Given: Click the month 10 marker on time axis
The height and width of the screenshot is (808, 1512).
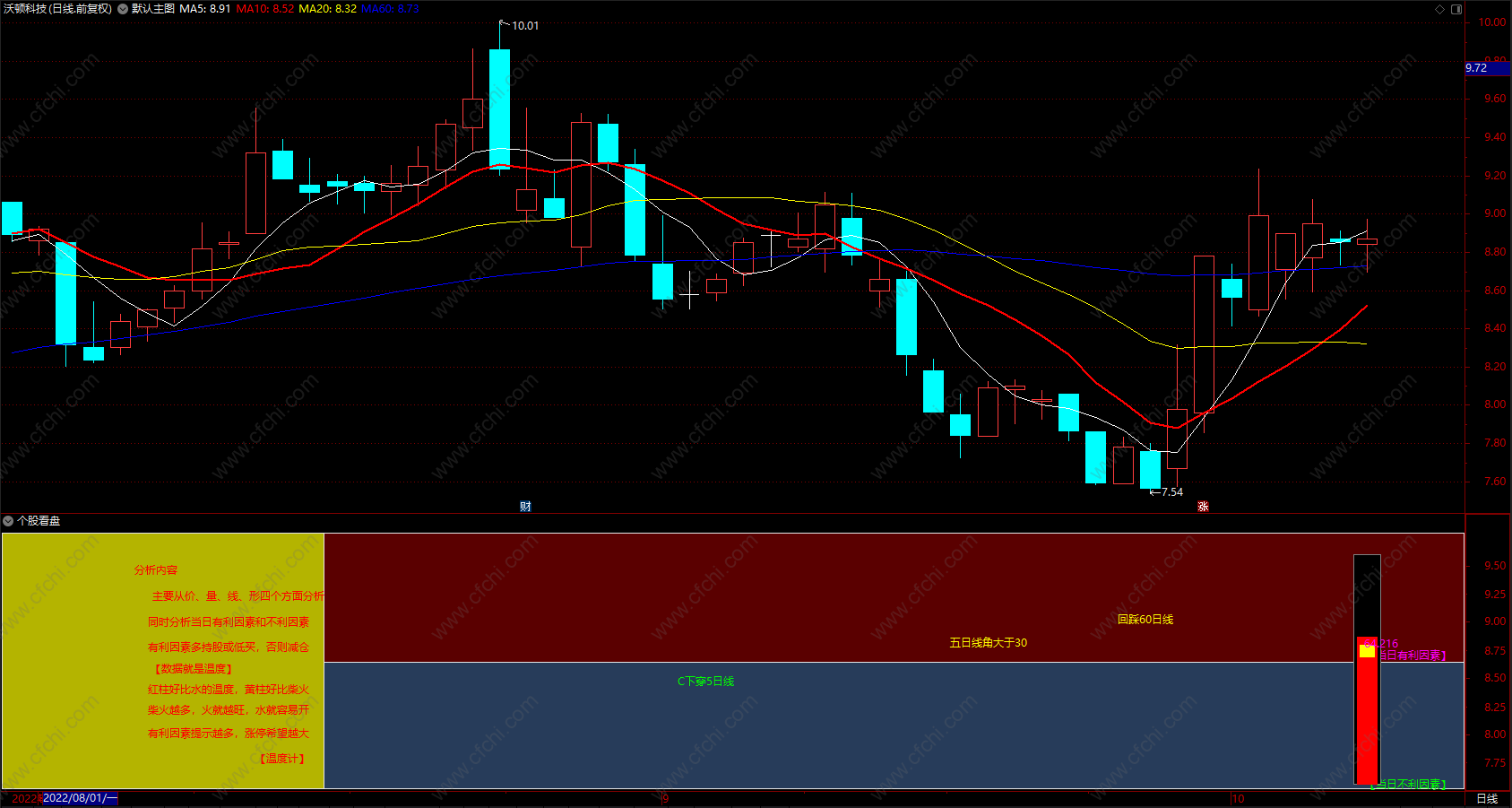Looking at the screenshot, I should [1238, 799].
